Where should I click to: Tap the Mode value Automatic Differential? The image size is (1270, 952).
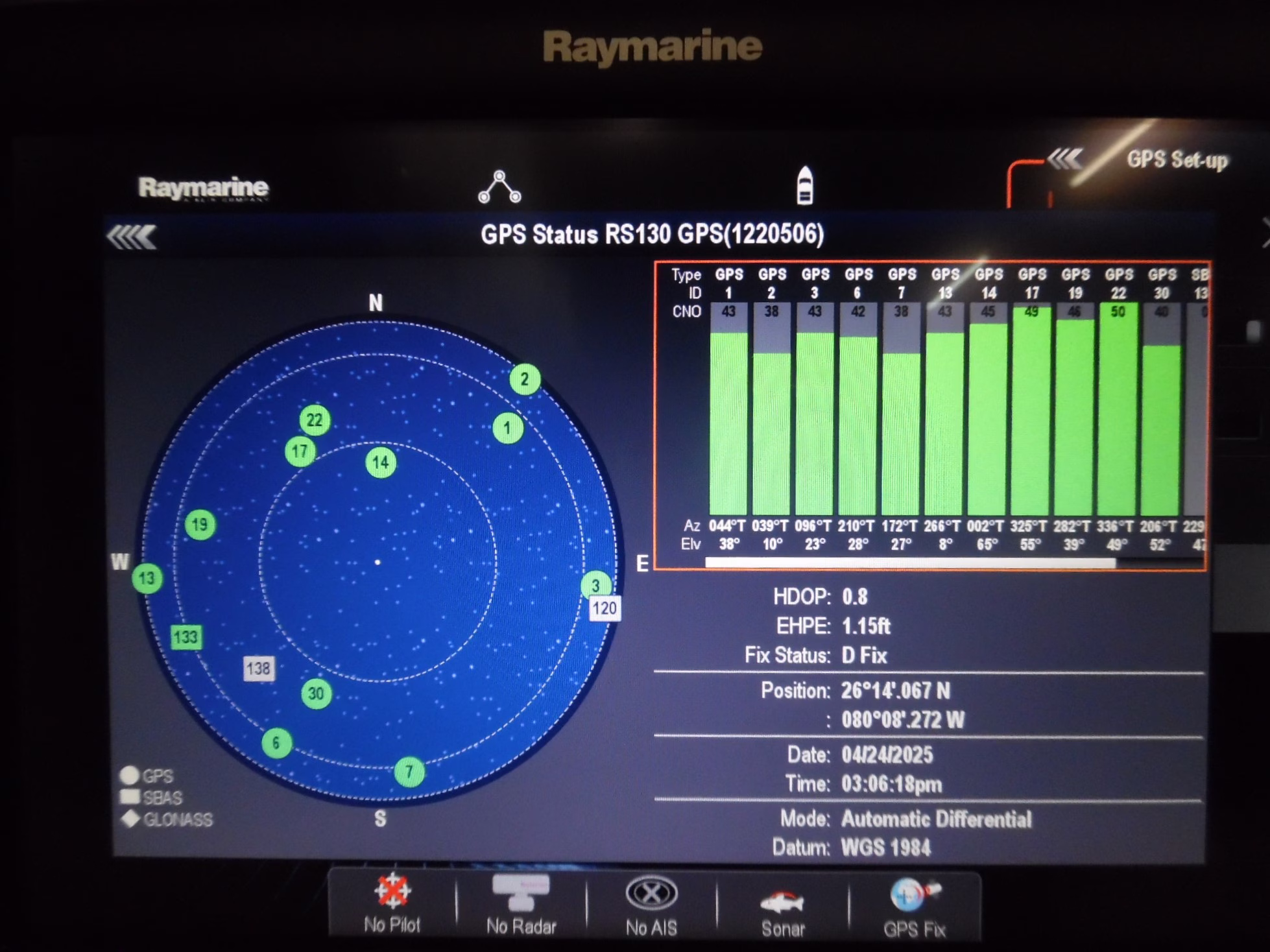click(x=936, y=819)
